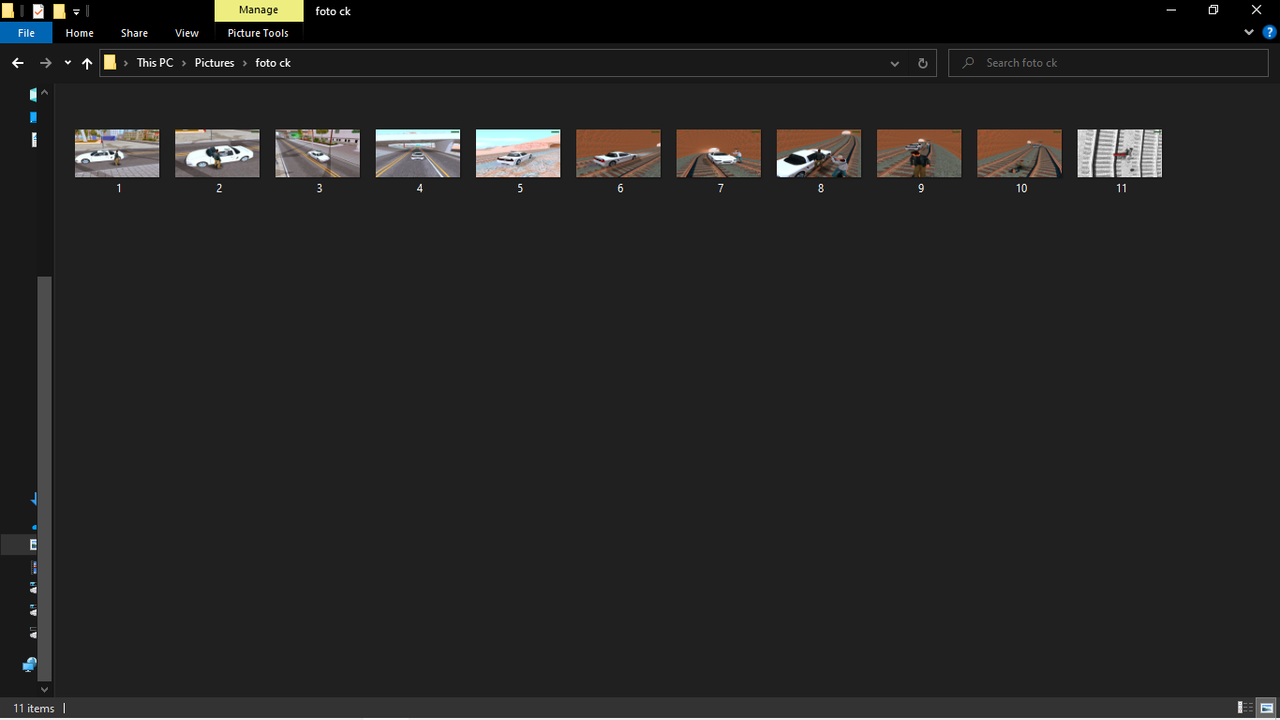Click navigation pane scroll up arrow
The width and height of the screenshot is (1280, 720).
[x=44, y=91]
